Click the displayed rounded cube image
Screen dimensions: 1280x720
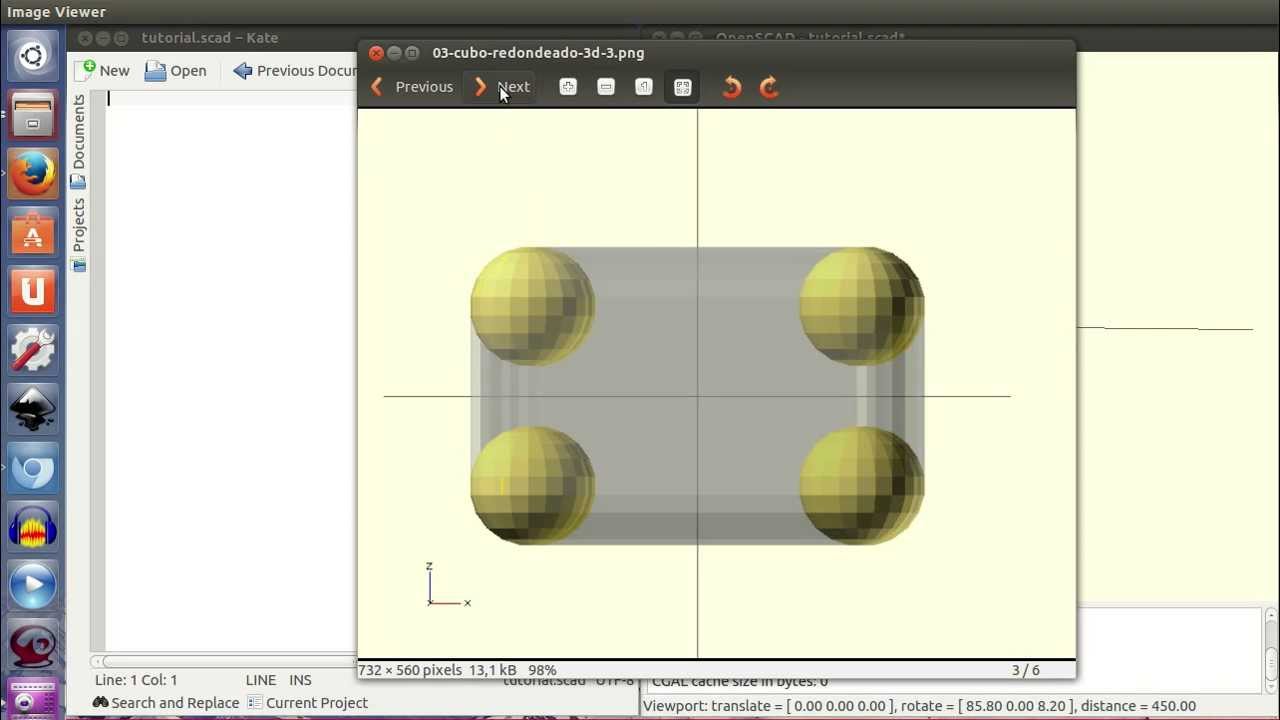click(x=717, y=383)
